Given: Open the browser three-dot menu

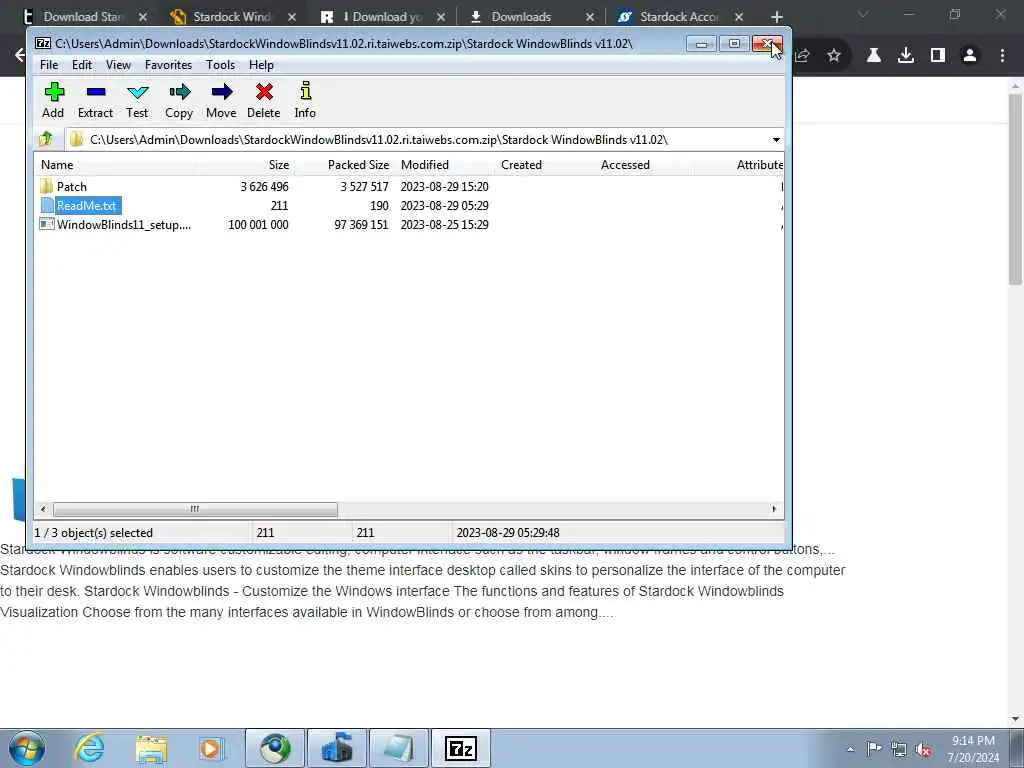Looking at the screenshot, I should (x=1002, y=56).
